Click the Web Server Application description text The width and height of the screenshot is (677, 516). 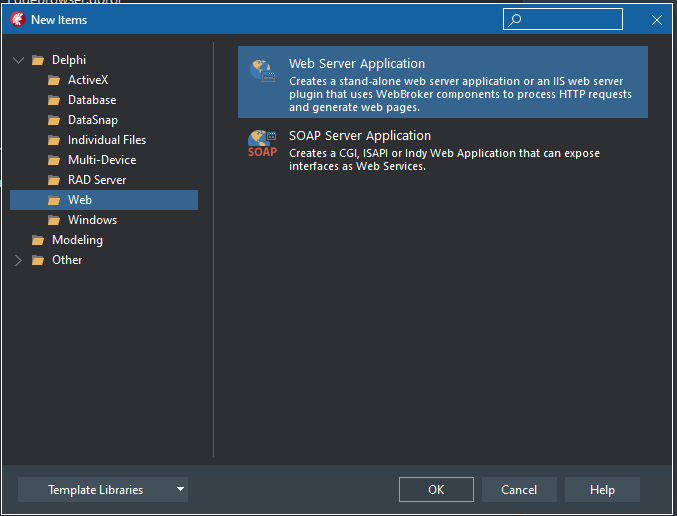click(x=460, y=94)
